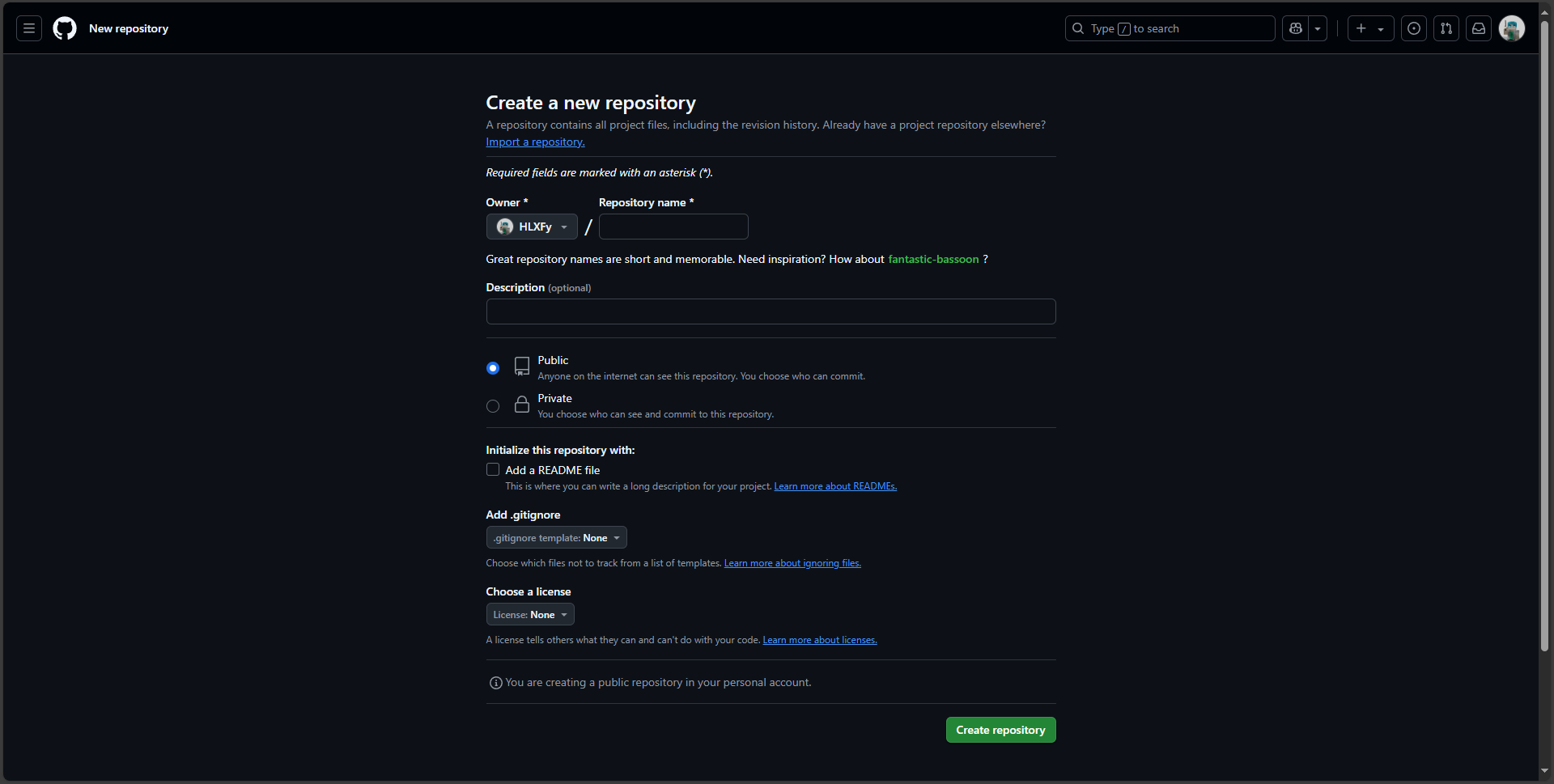Open the License selection dropdown
1554x784 pixels.
[x=530, y=614]
